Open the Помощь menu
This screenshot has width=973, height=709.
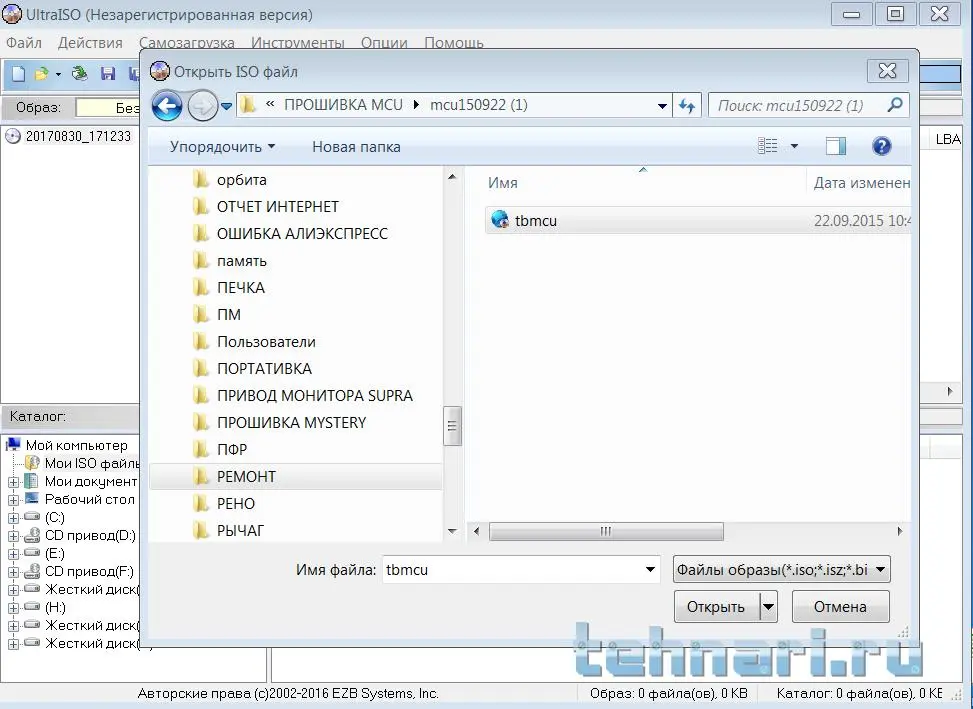tap(454, 43)
